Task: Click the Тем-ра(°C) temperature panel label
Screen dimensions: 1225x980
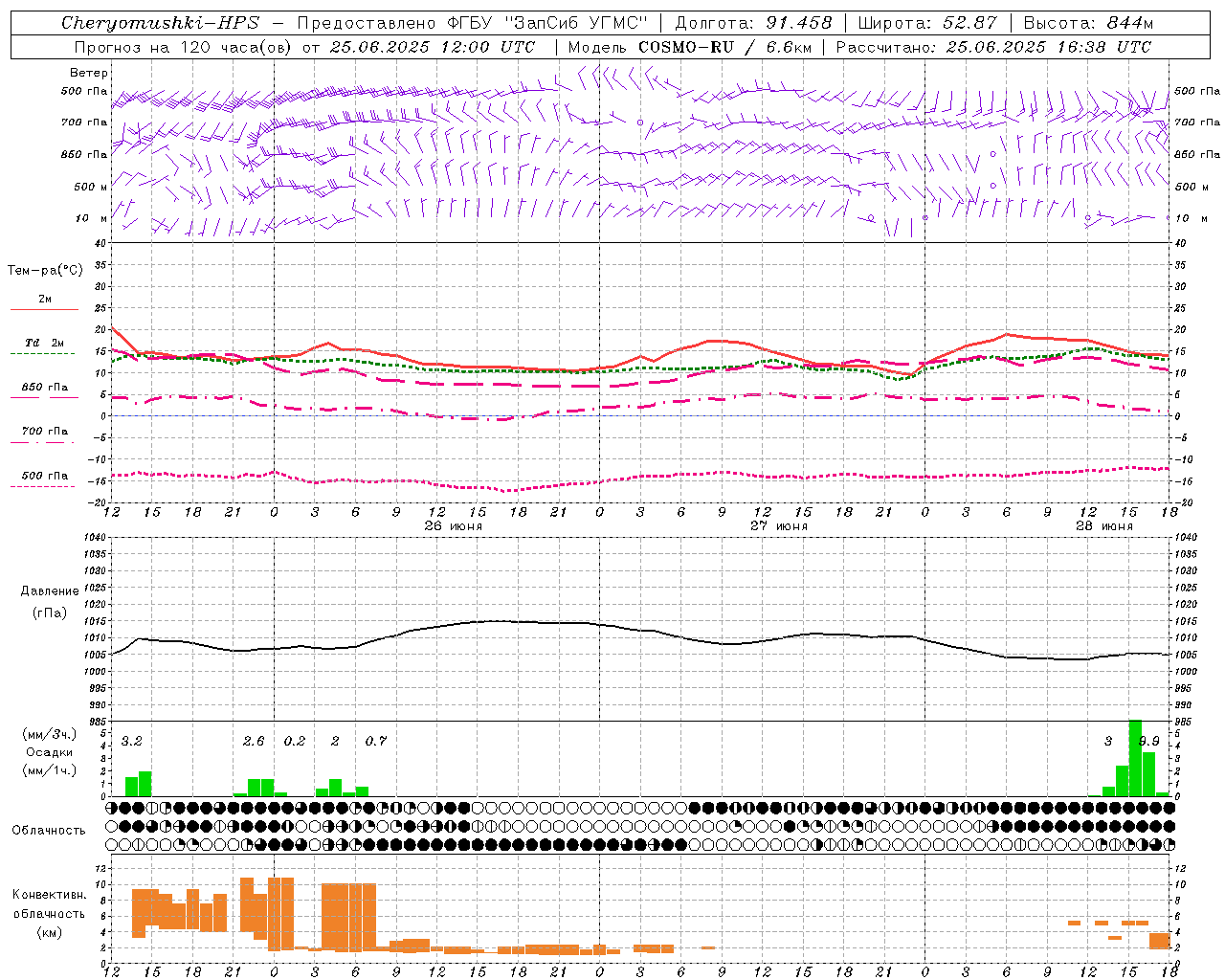Action: (45, 271)
